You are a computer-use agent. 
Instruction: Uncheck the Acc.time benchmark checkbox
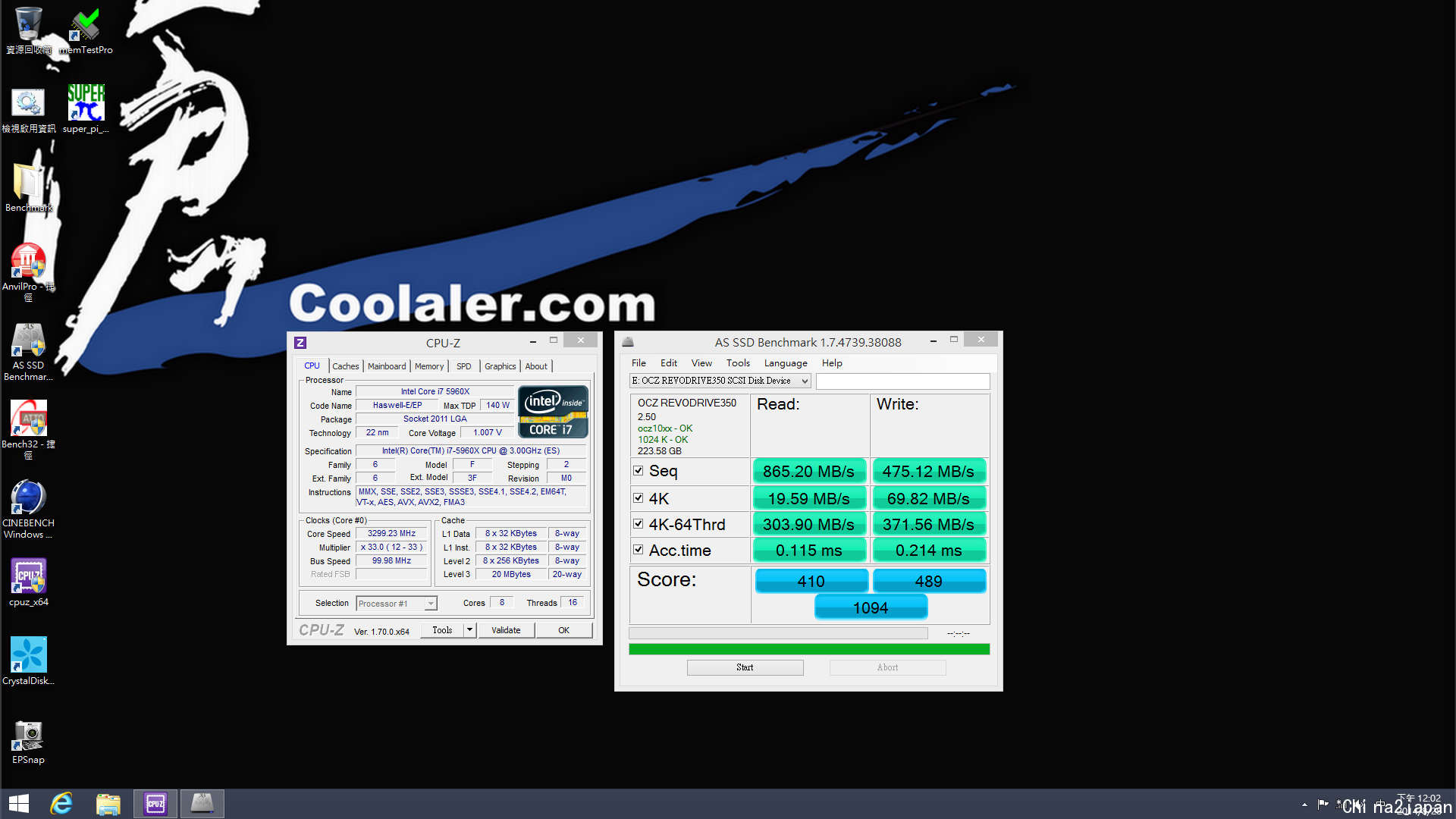(x=639, y=550)
